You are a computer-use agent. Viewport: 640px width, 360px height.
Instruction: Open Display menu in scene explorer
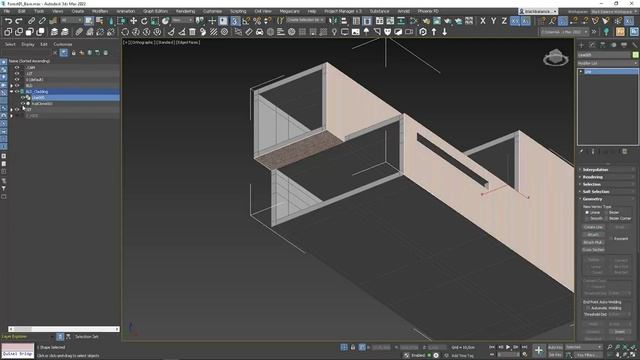coord(28,44)
